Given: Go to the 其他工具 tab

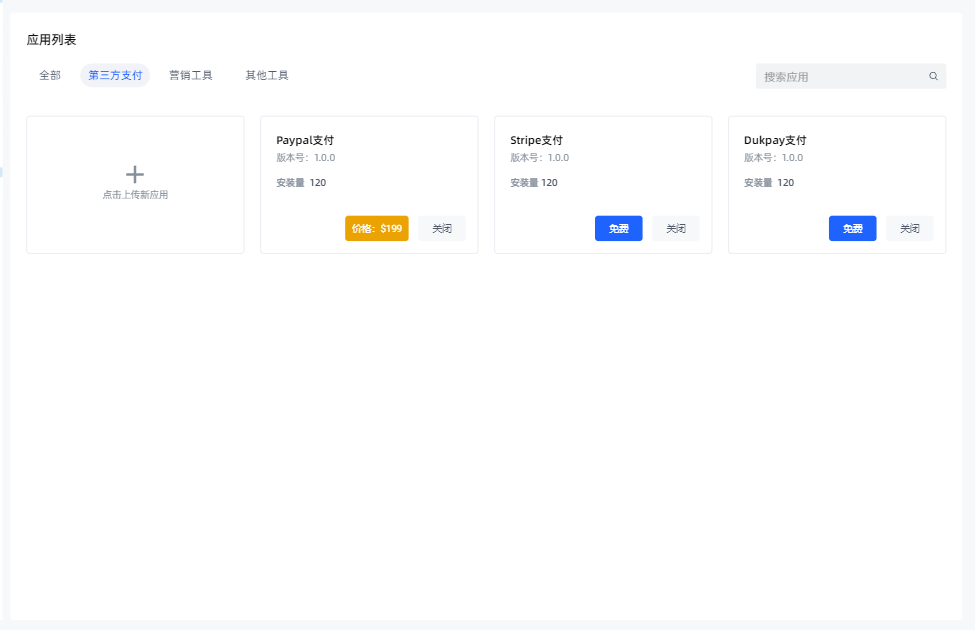Looking at the screenshot, I should point(267,75).
